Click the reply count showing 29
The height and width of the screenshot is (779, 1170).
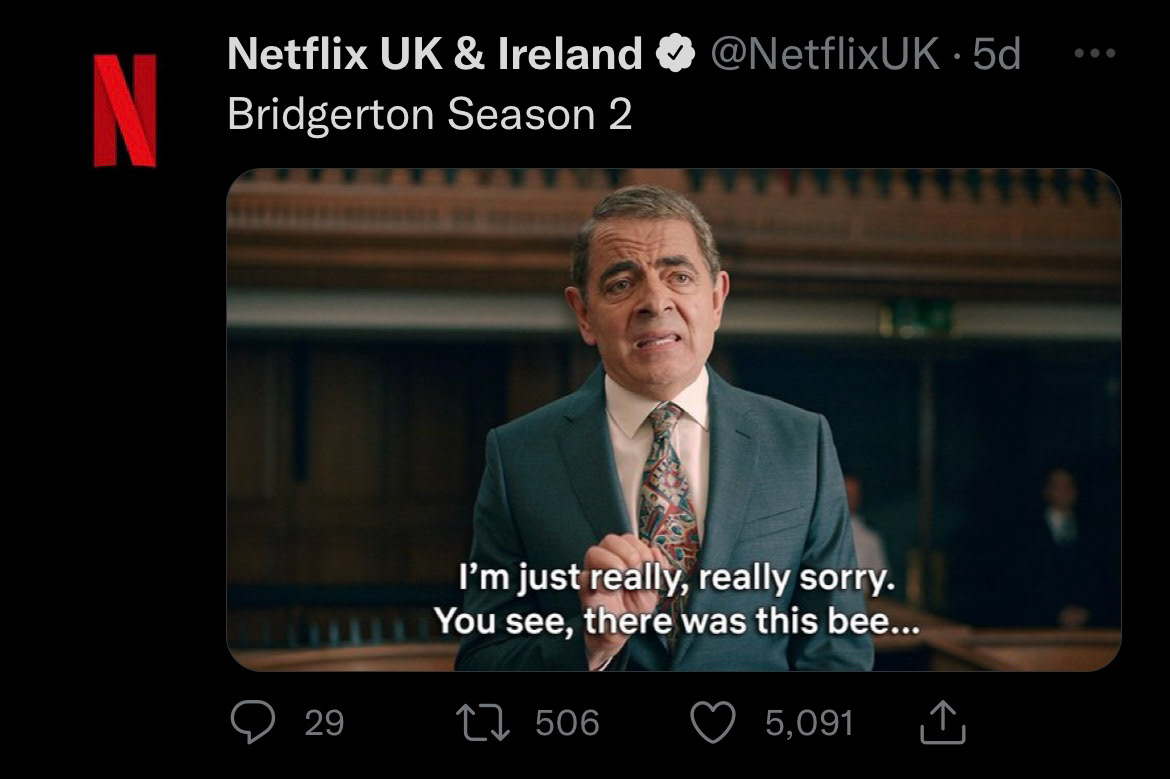pyautogui.click(x=323, y=722)
